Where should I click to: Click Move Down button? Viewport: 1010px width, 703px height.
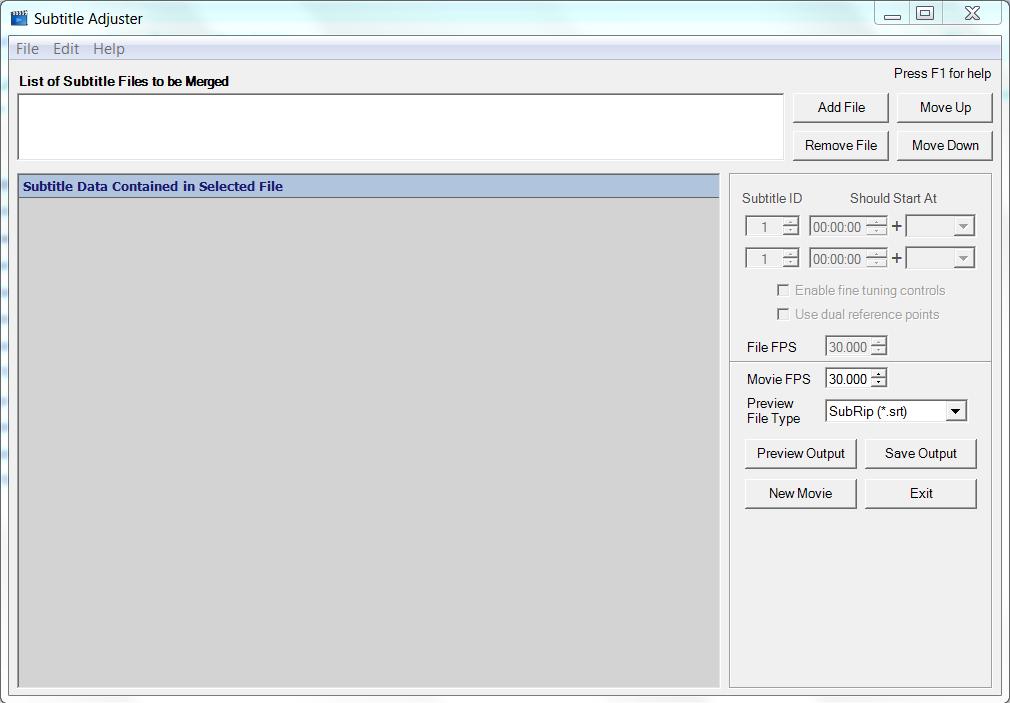tap(945, 146)
